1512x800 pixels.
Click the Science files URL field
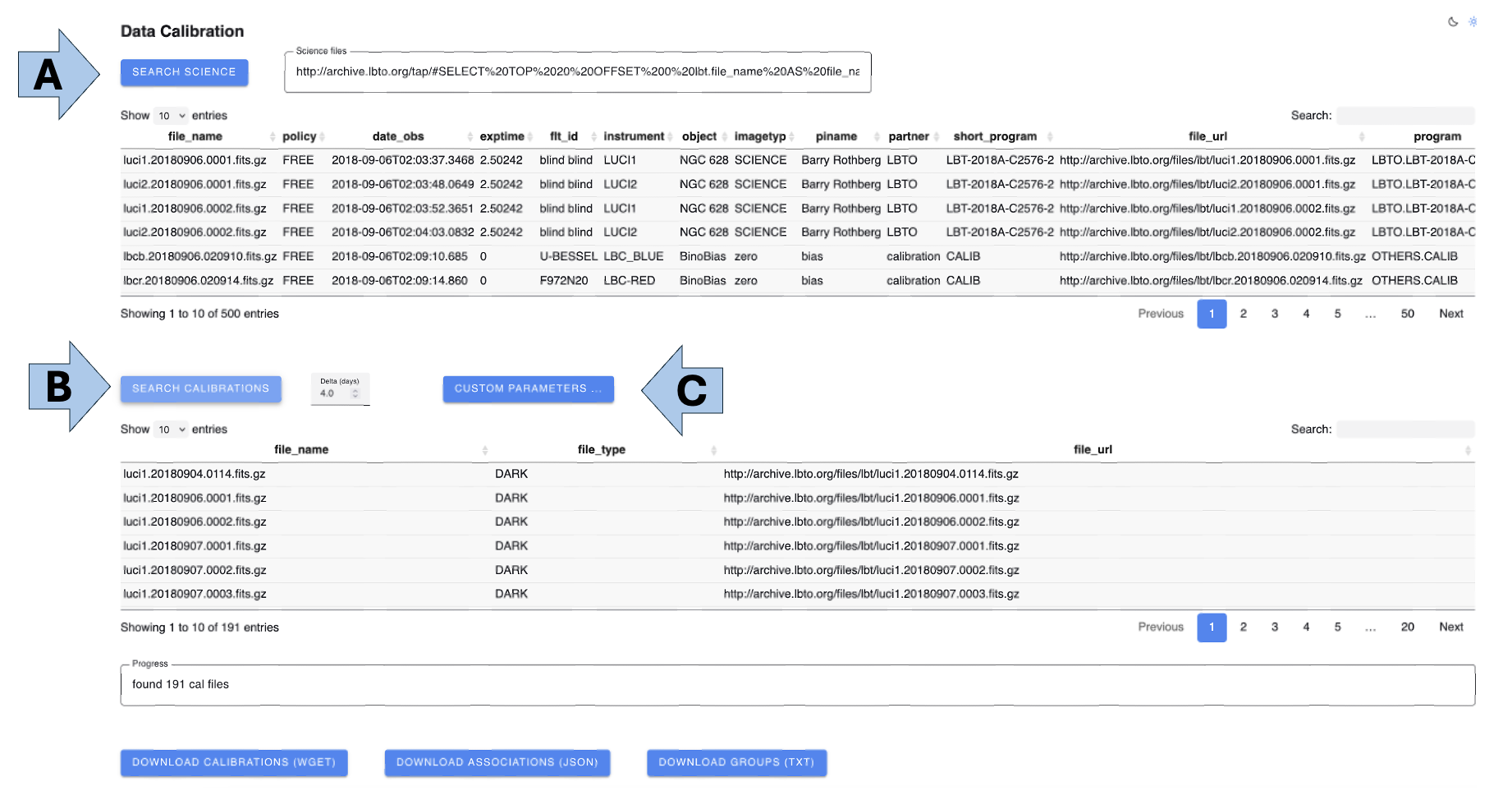click(577, 72)
